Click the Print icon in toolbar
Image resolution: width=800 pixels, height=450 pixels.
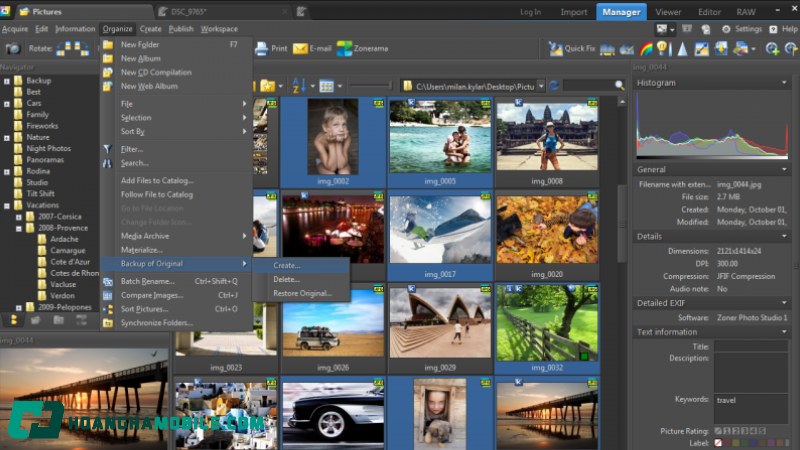262,48
